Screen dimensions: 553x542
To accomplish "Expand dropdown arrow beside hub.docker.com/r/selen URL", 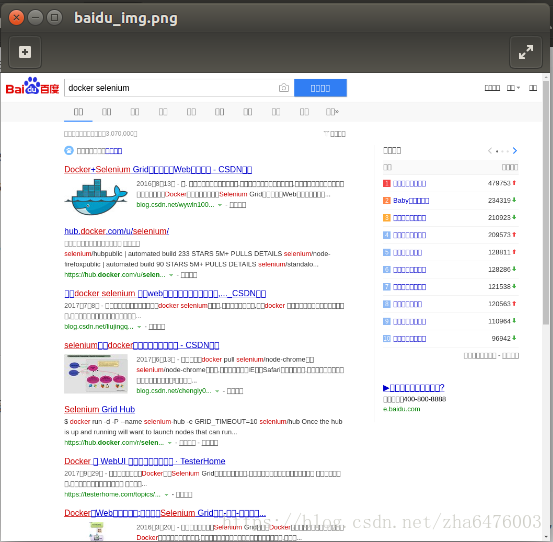I will [170, 443].
